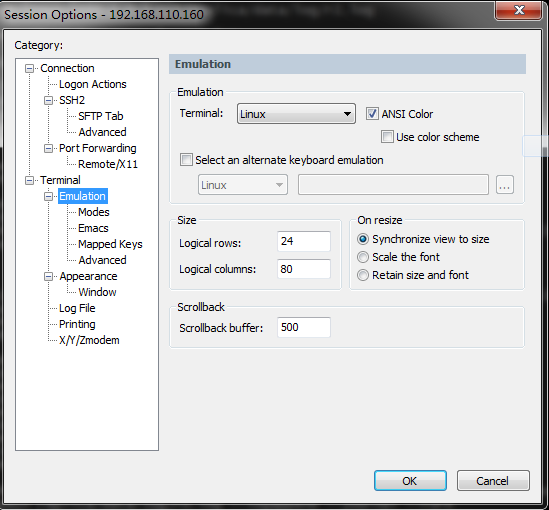This screenshot has width=549, height=510.
Task: Click the Logical rows input field
Action: 304,241
